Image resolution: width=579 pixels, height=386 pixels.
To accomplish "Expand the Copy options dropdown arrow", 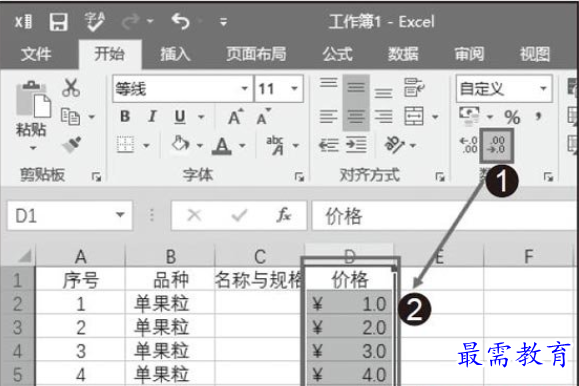I will 92,117.
